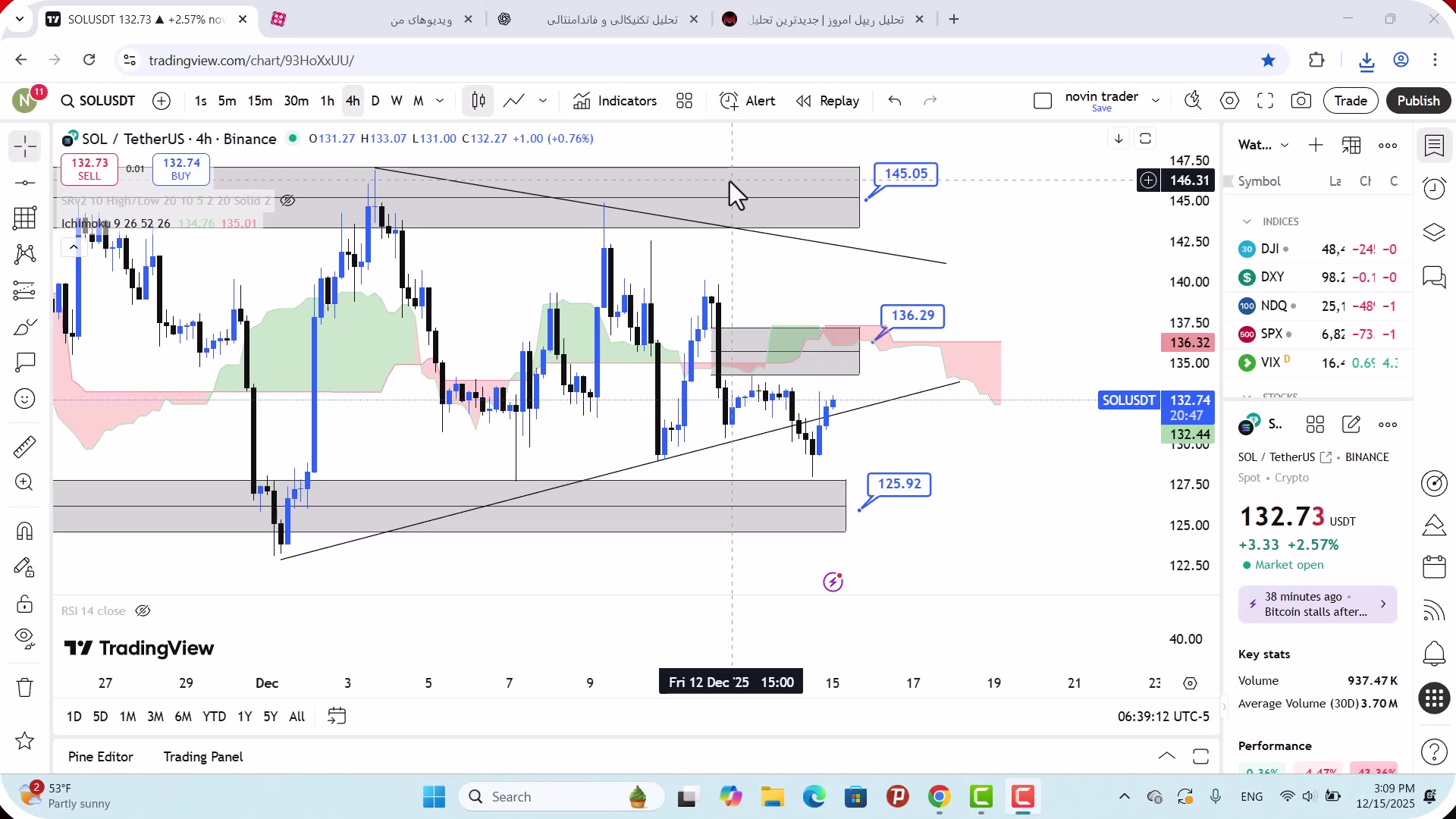Viewport: 1456px width, 819px height.
Task: Collapse the indicator legend arrow
Action: (73, 247)
